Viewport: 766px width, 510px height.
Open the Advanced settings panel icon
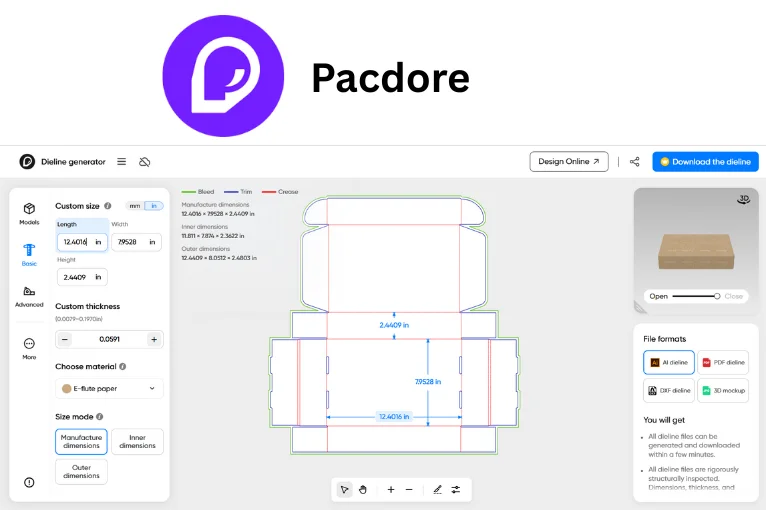(x=29, y=295)
